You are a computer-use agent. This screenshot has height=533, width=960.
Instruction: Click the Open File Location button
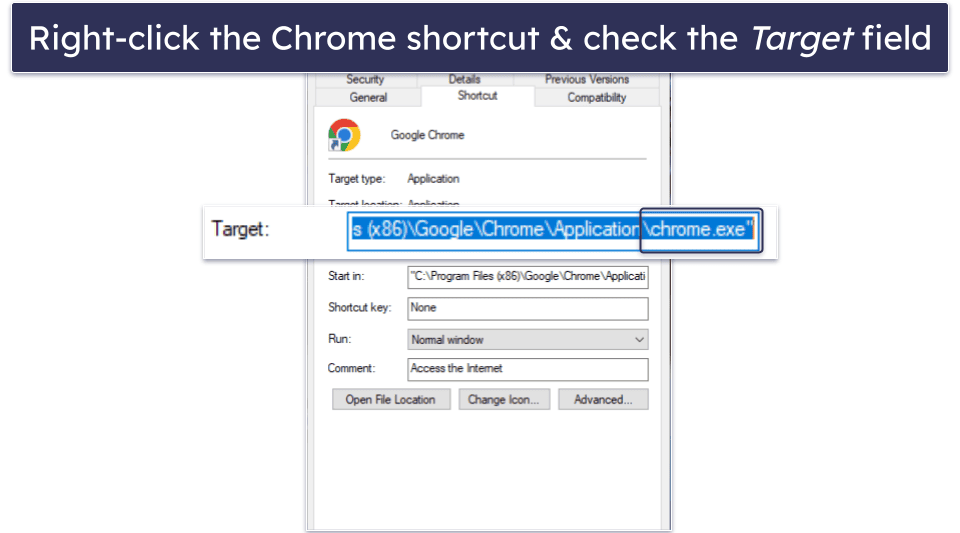(391, 400)
